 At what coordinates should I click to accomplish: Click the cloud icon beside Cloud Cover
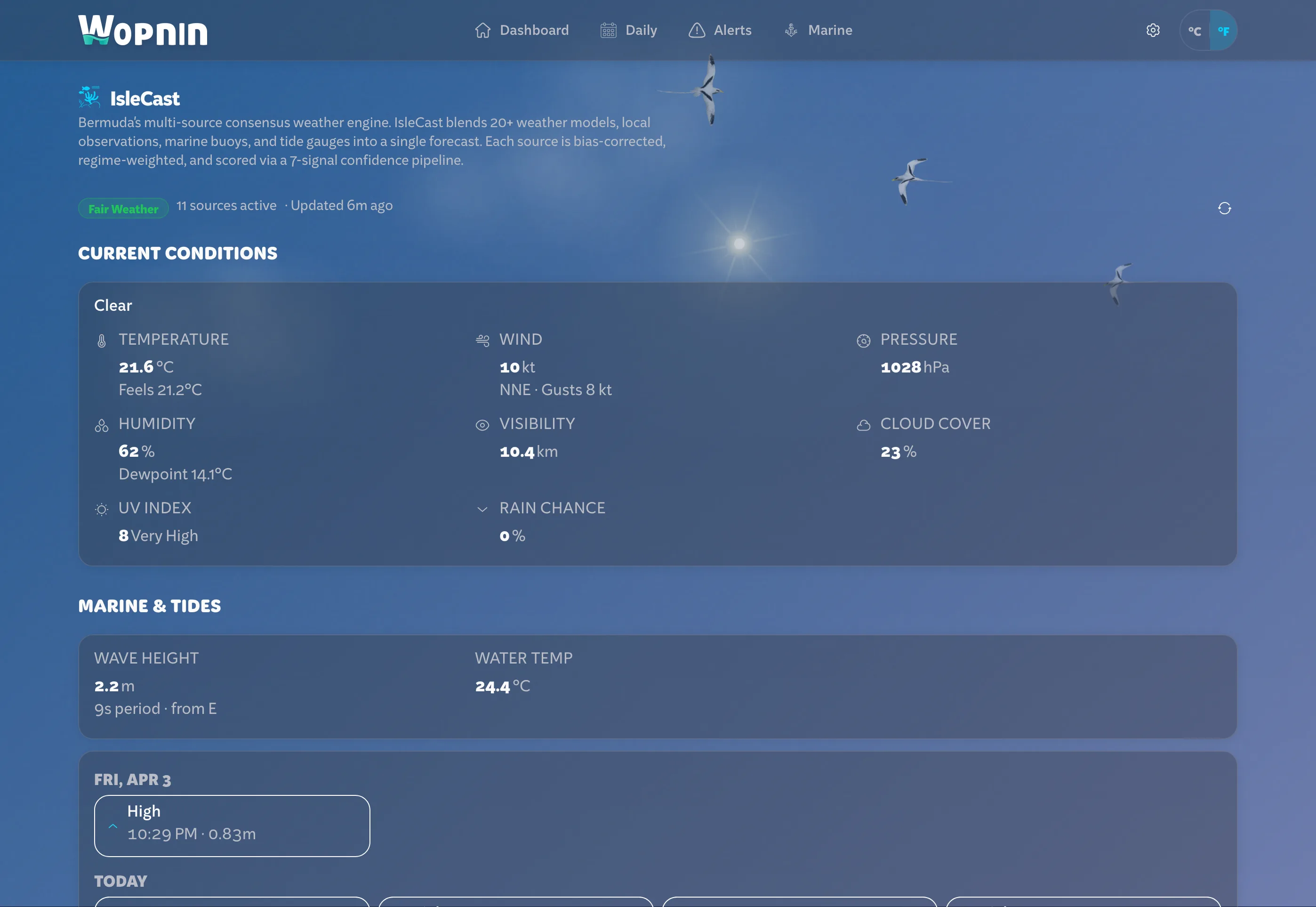863,425
